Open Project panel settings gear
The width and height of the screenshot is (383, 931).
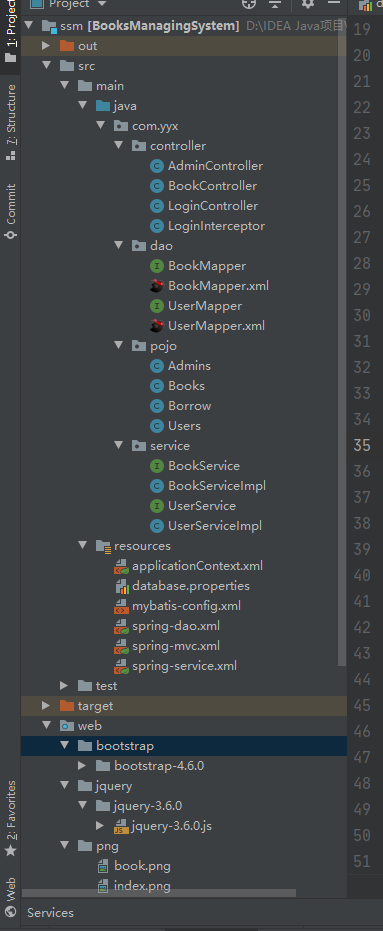pos(308,4)
